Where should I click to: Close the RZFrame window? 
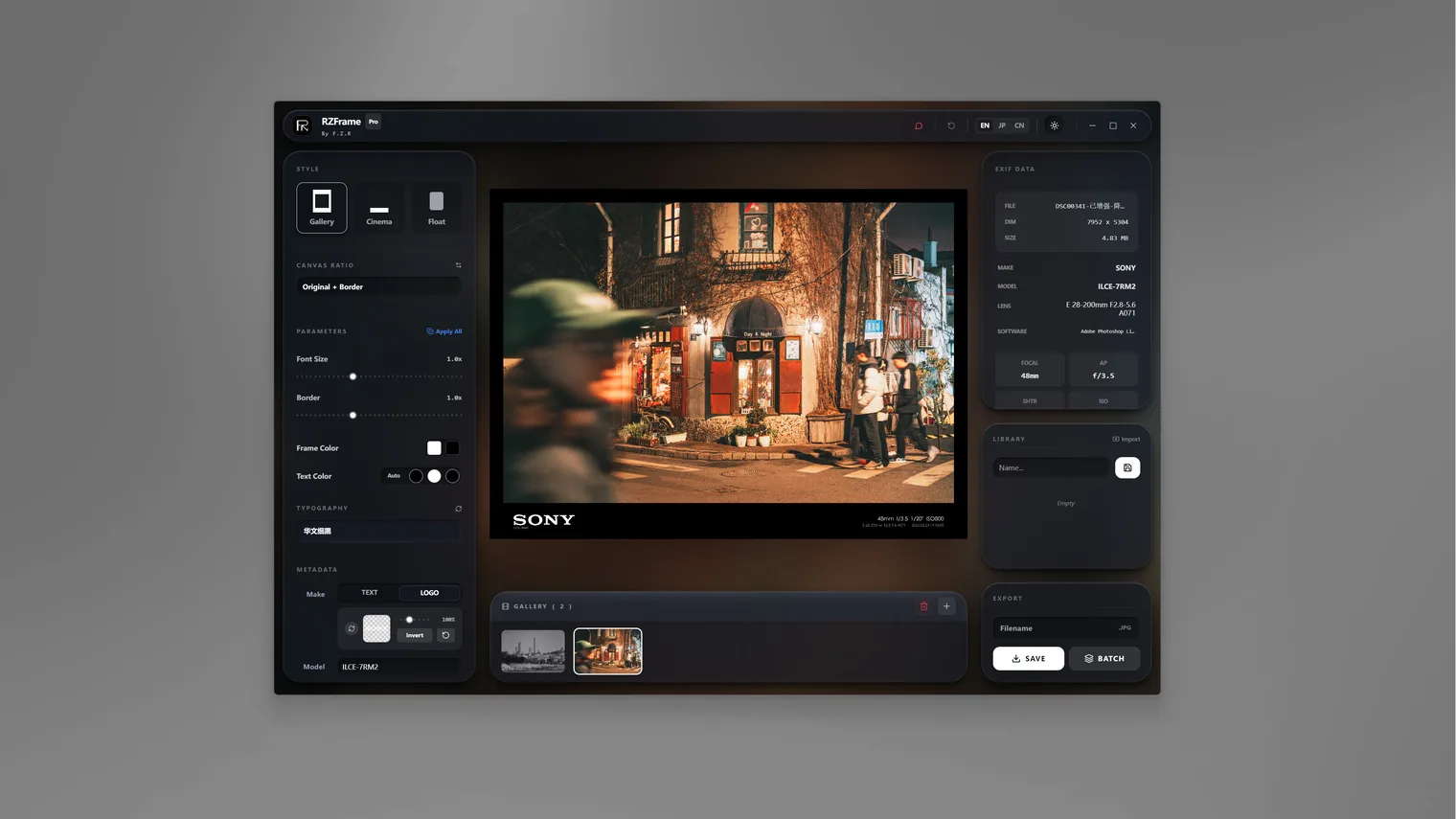[x=1133, y=125]
